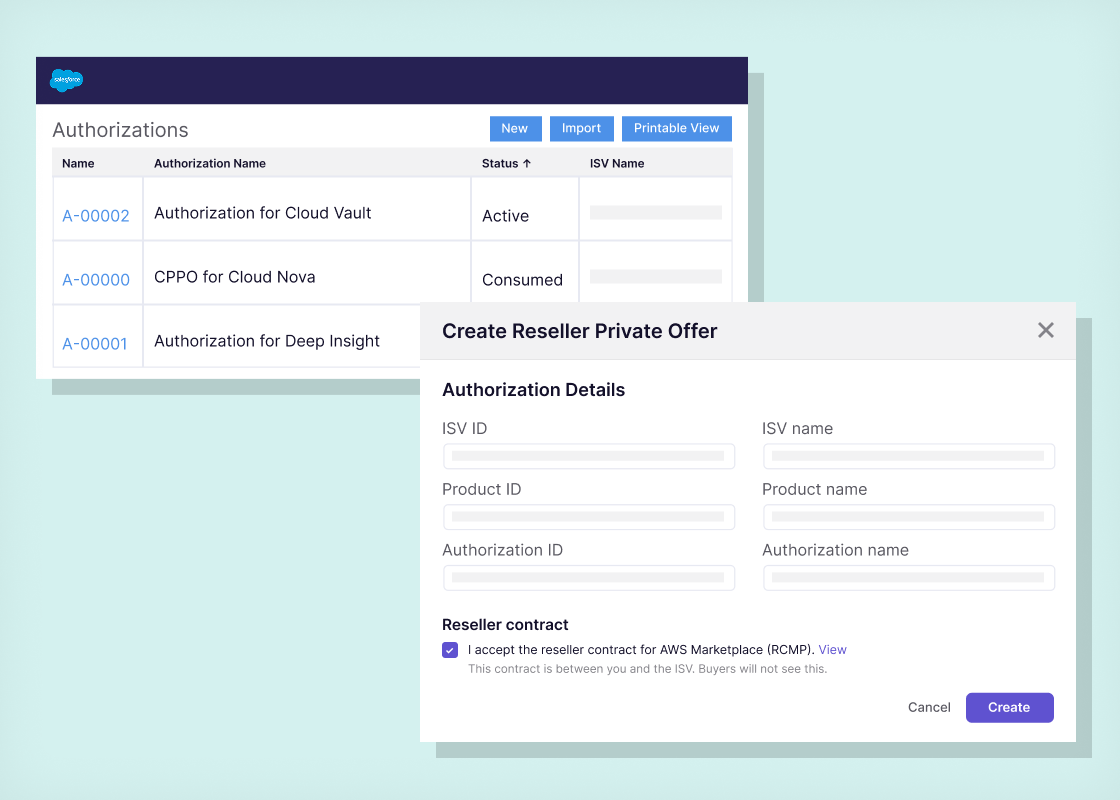Viewport: 1120px width, 800px height.
Task: Click the ISV ID input field
Action: click(x=589, y=456)
